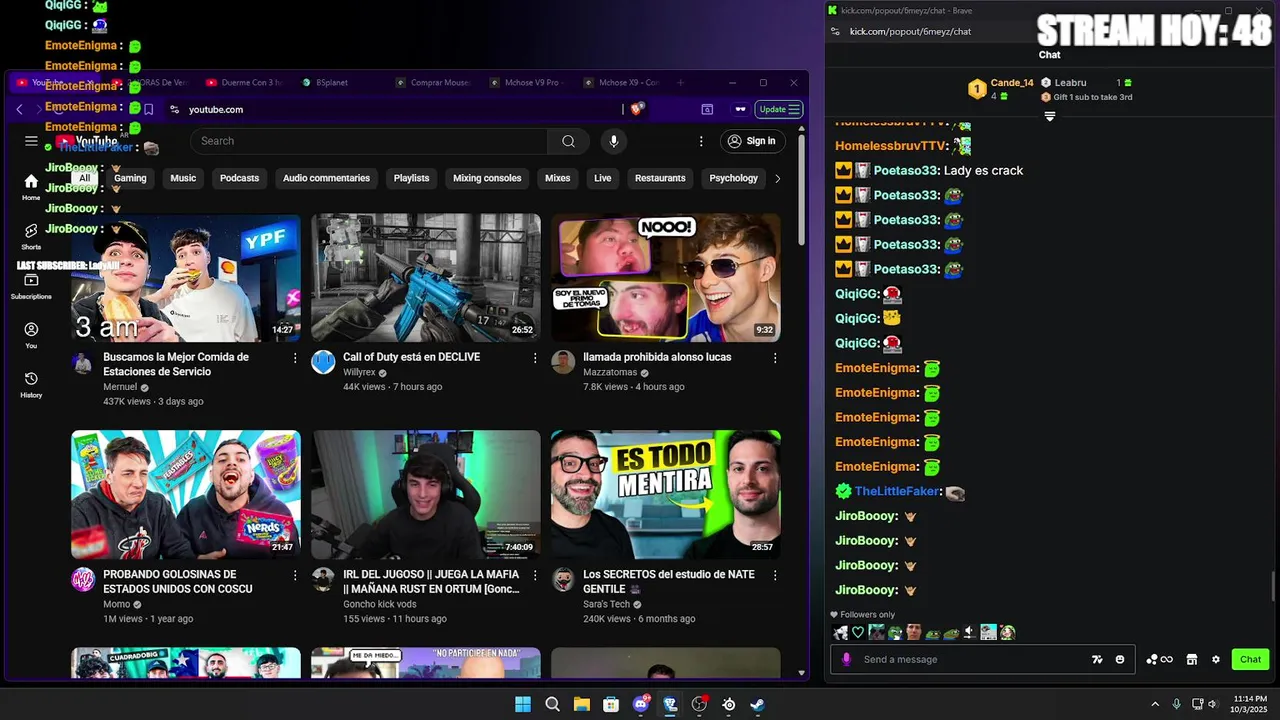This screenshot has height=720, width=1280.
Task: Open the Mernuel channel link
Action: [x=120, y=387]
